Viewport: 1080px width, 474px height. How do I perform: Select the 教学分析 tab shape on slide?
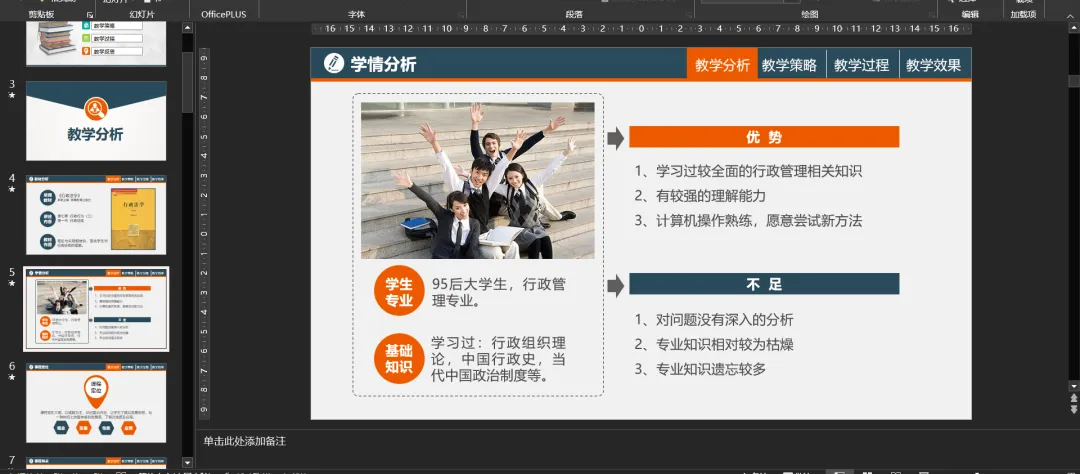point(722,64)
